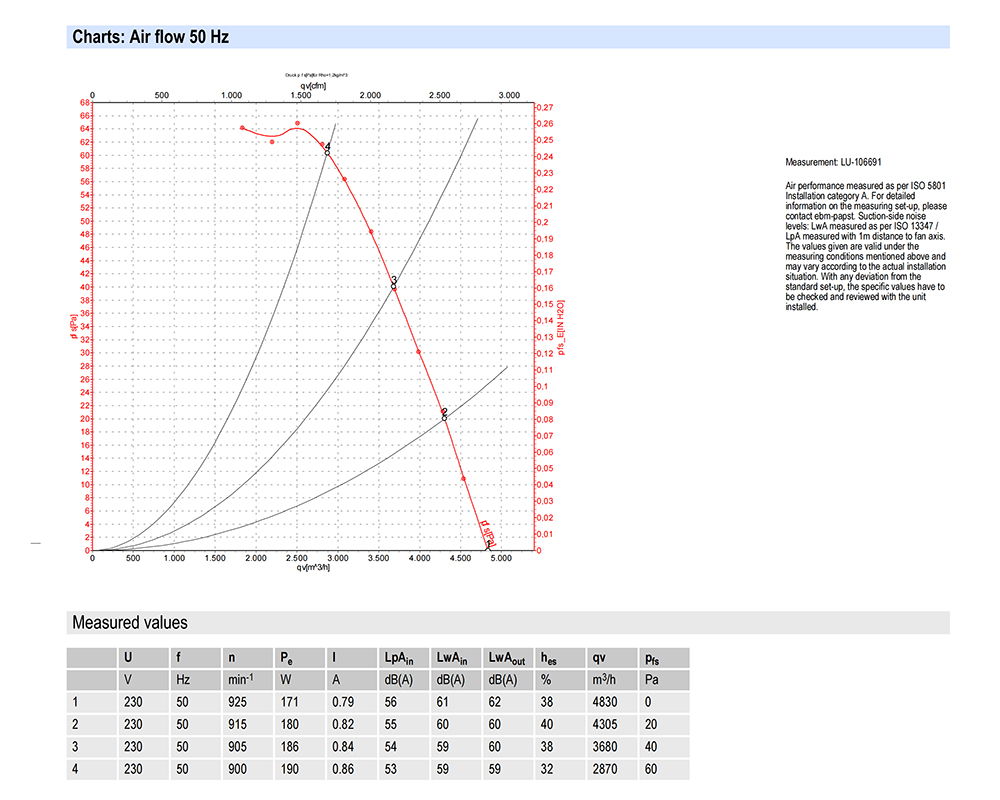Select the 0.82 current value in row 2
The width and height of the screenshot is (1000, 800).
point(344,725)
